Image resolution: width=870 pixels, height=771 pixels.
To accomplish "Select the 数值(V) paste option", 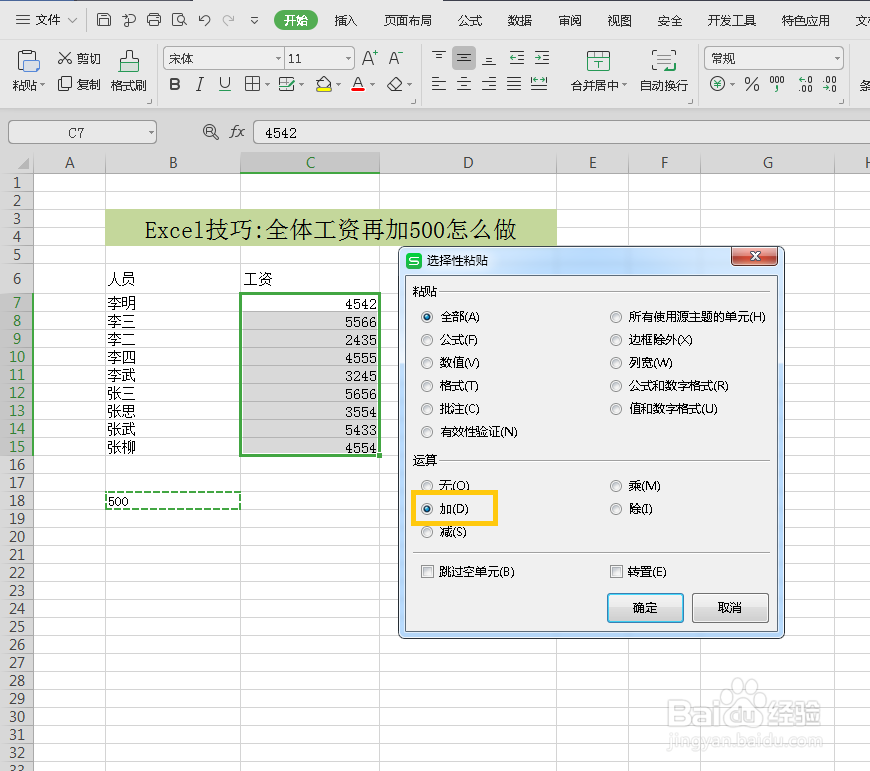I will (427, 363).
